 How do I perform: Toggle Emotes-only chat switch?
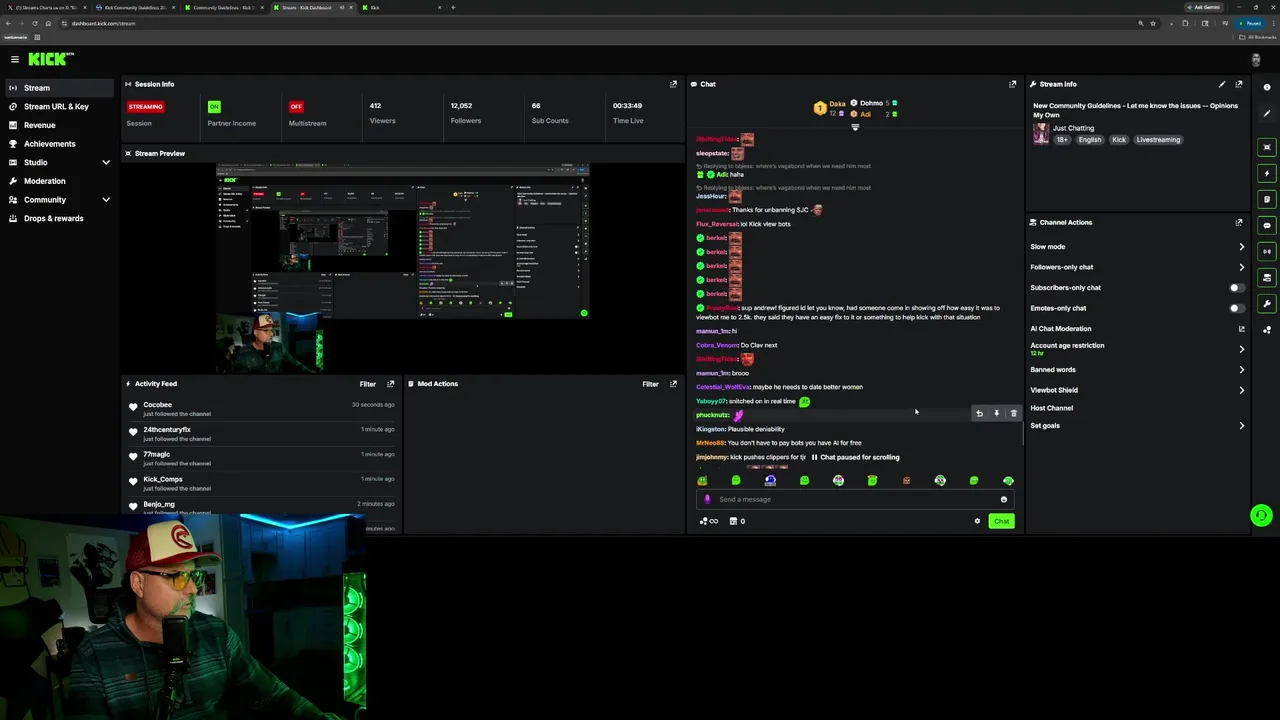[1238, 308]
